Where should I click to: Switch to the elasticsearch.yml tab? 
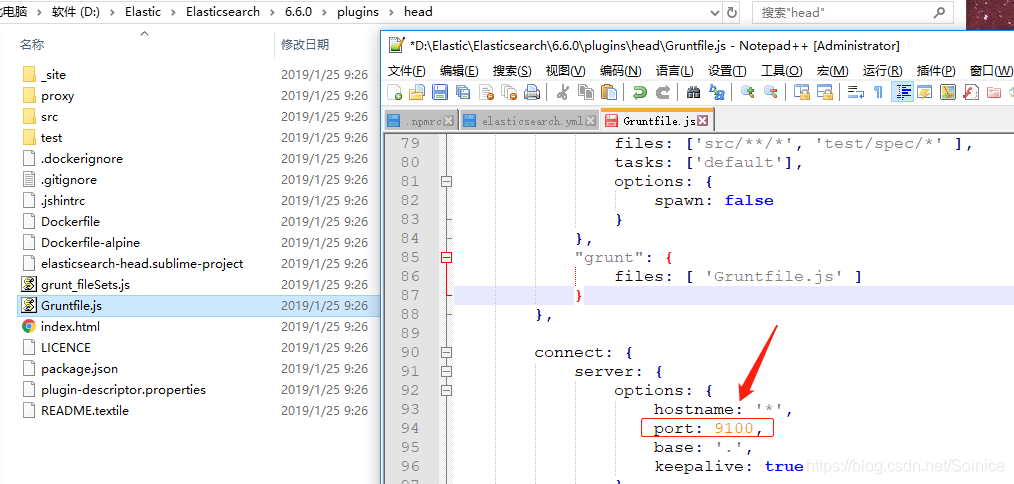pos(529,121)
